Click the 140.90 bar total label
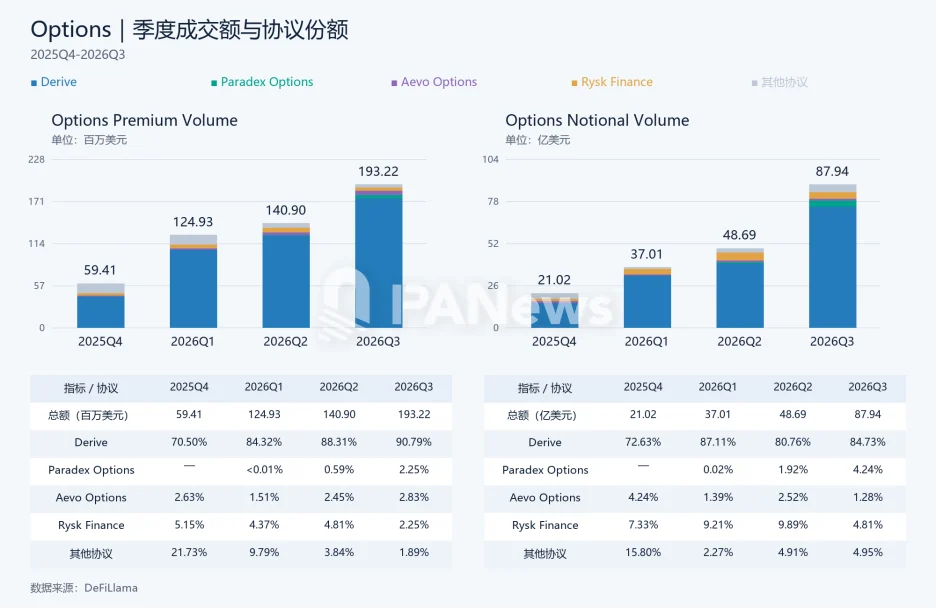This screenshot has width=936, height=609. [x=286, y=210]
